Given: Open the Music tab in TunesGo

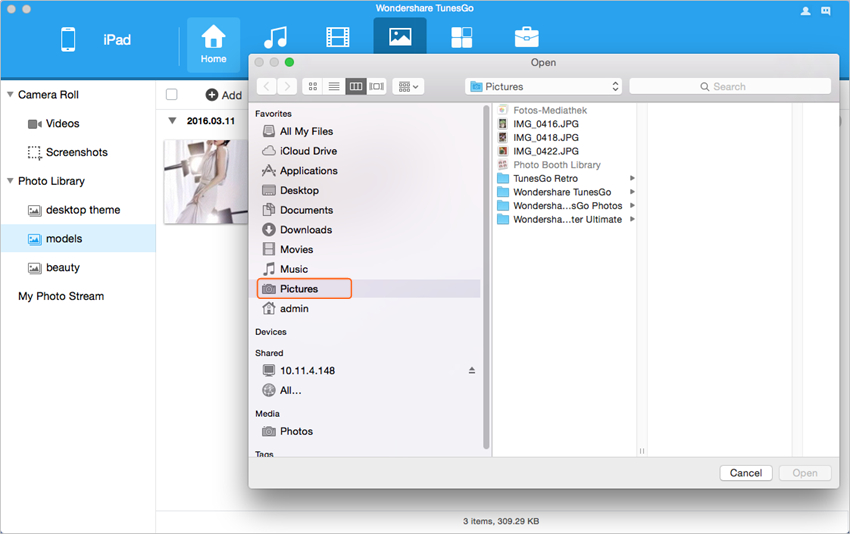Looking at the screenshot, I should (275, 37).
